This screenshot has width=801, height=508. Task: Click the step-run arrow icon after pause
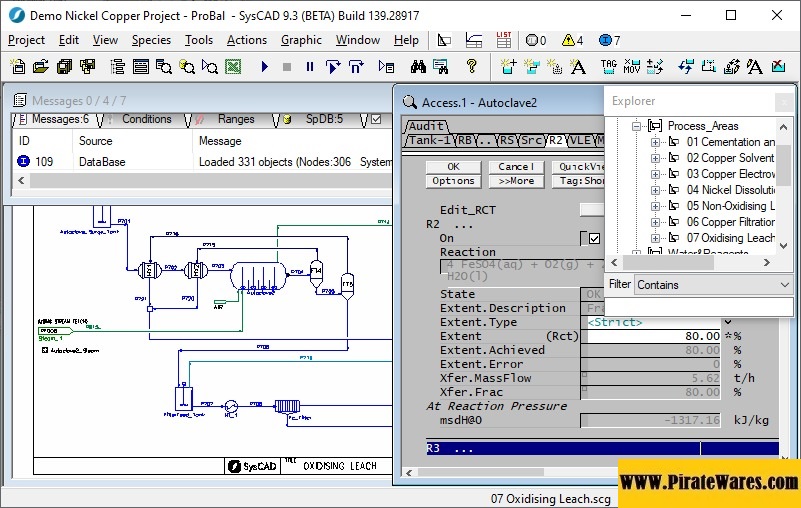(x=333, y=66)
